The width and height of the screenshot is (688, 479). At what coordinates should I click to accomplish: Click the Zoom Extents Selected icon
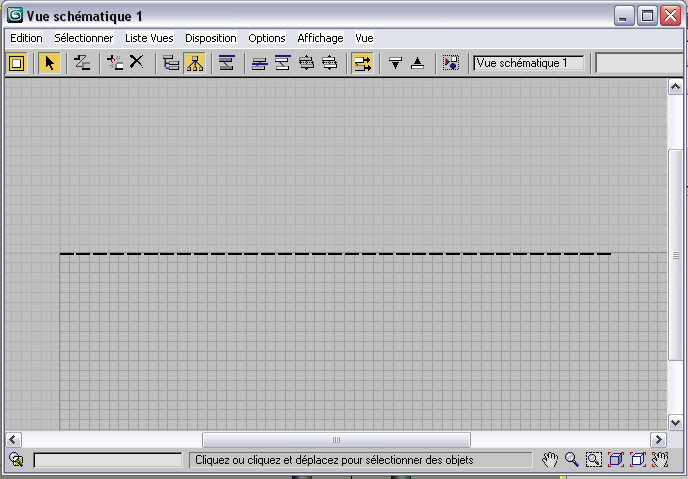tap(638, 459)
